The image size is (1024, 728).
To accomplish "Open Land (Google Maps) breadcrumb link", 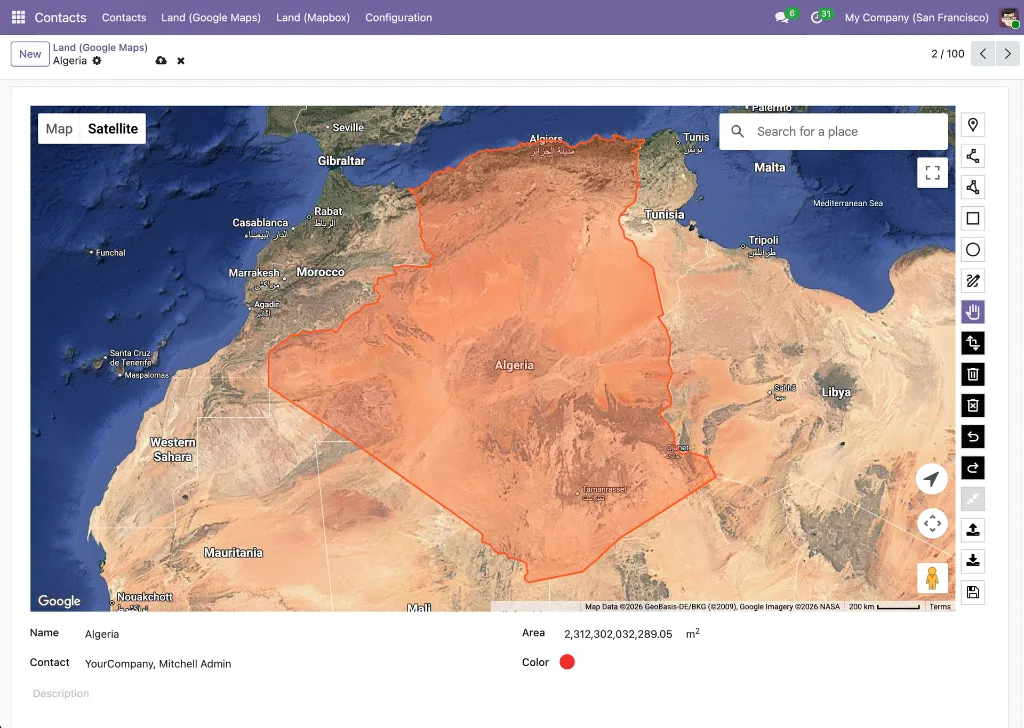I will coord(100,47).
